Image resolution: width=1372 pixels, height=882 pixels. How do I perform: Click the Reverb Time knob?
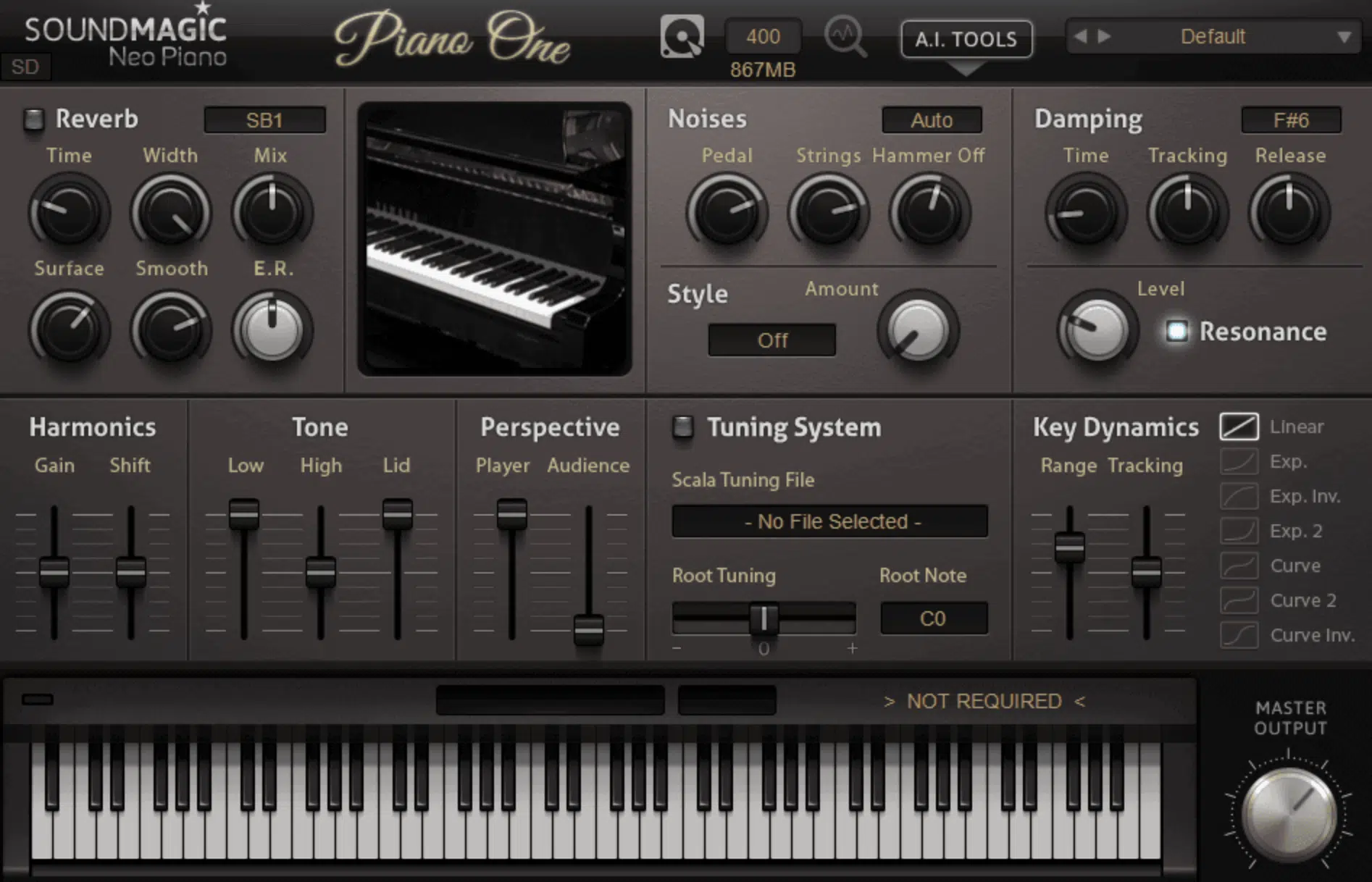click(69, 212)
